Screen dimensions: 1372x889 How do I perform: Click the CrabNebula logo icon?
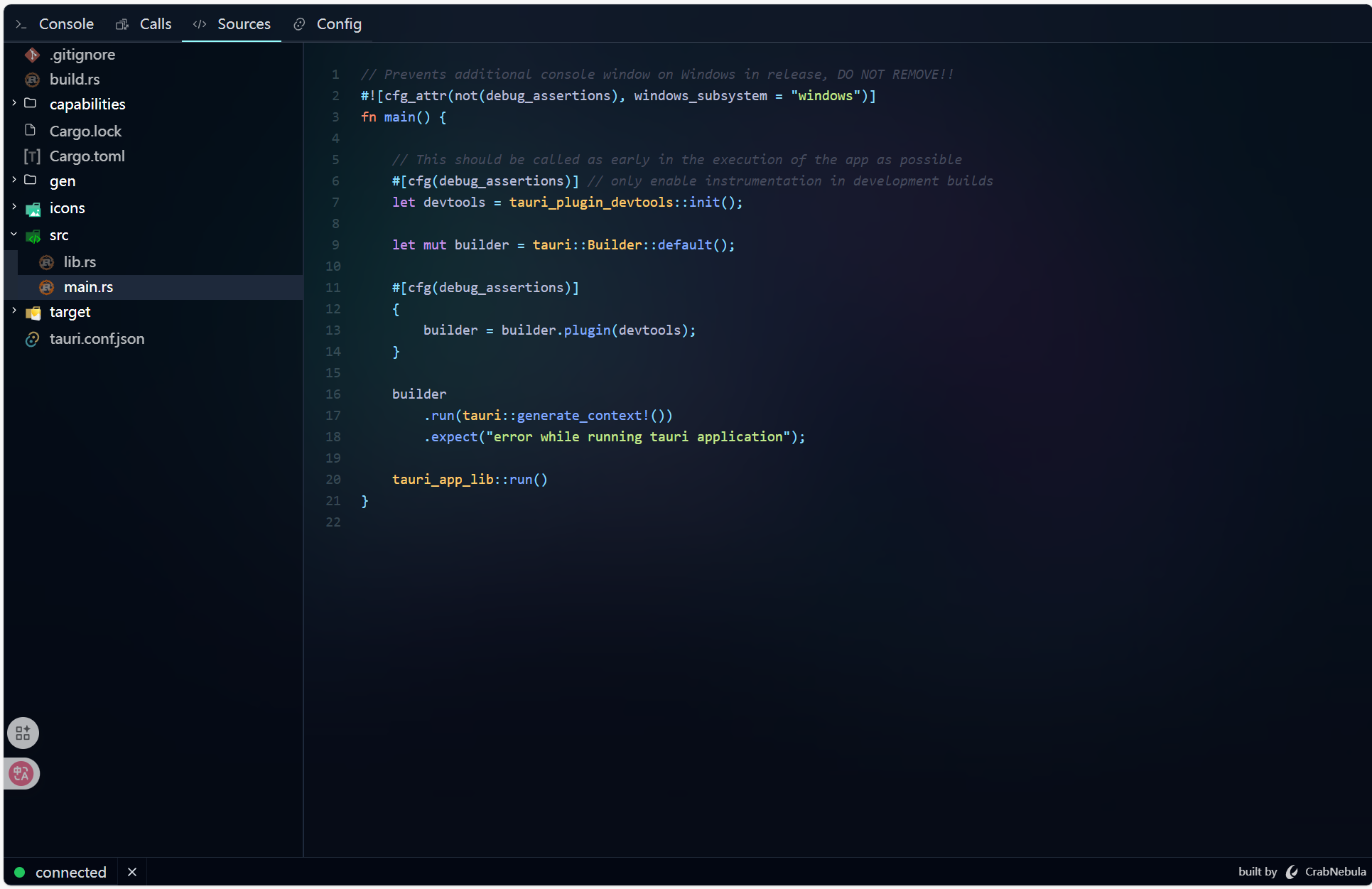[1292, 872]
